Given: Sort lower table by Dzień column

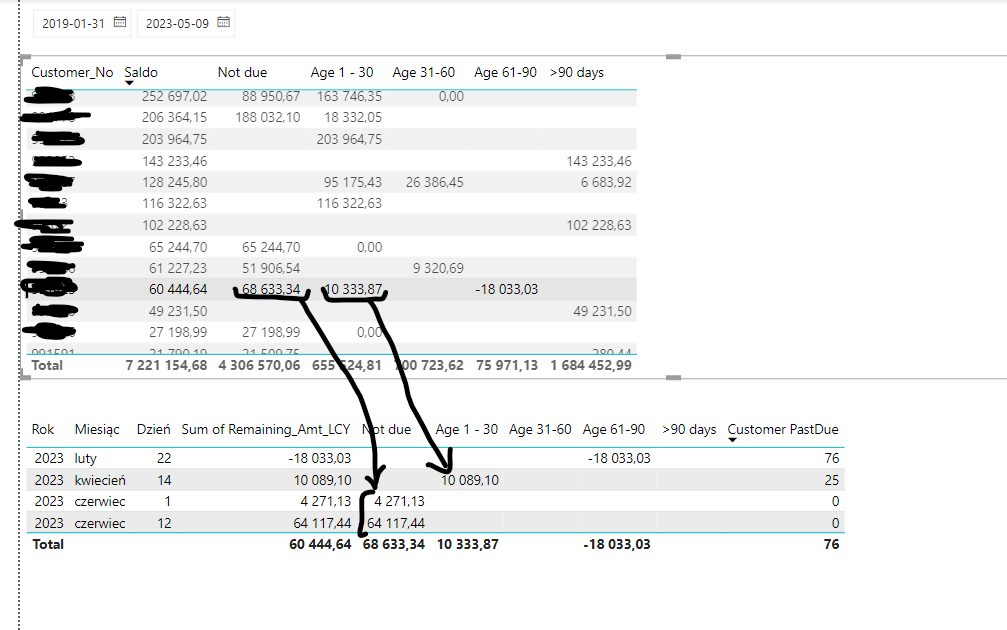Looking at the screenshot, I should [x=153, y=429].
